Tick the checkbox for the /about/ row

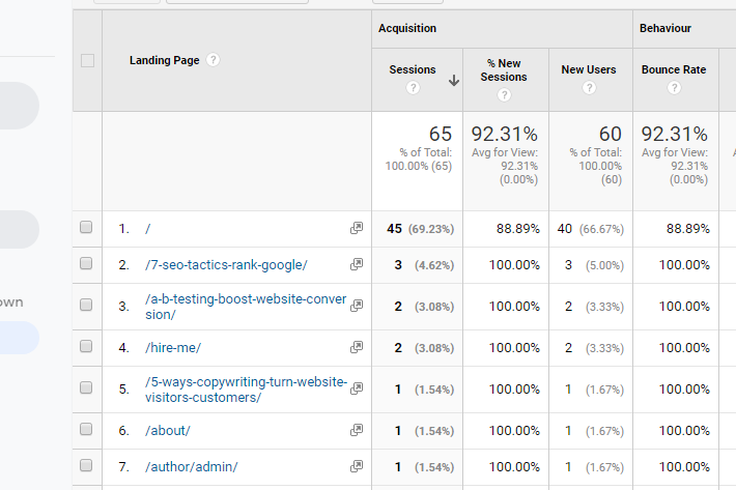(x=86, y=429)
